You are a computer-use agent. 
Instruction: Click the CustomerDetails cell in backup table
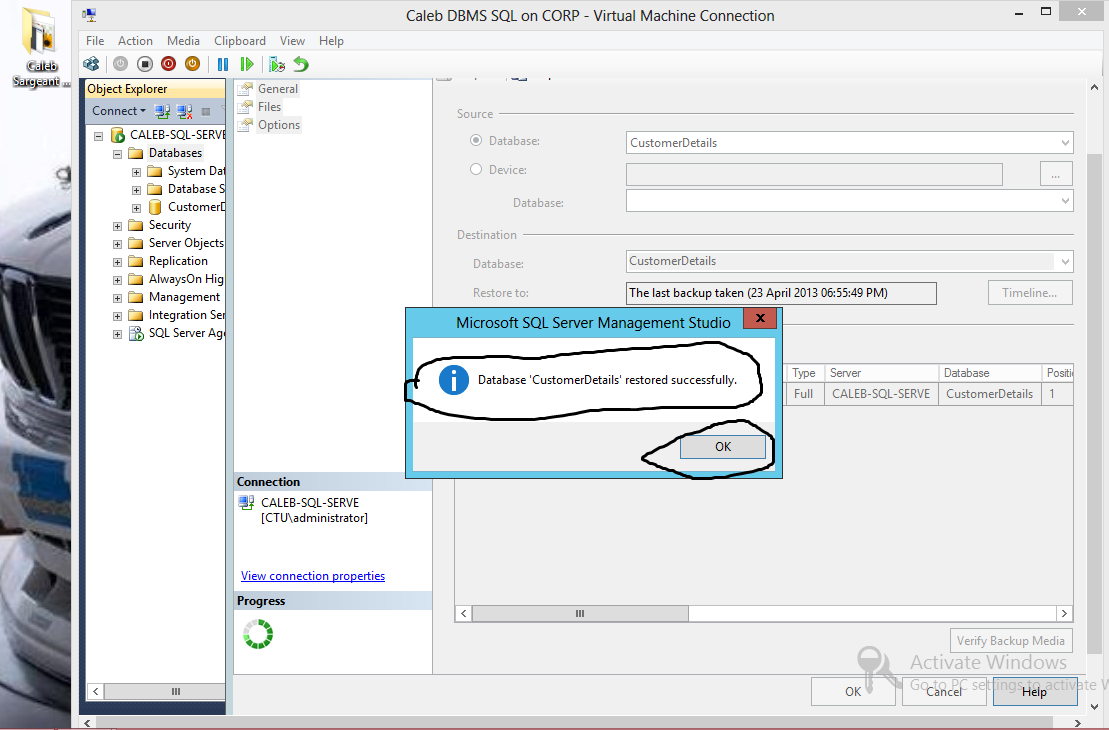989,394
